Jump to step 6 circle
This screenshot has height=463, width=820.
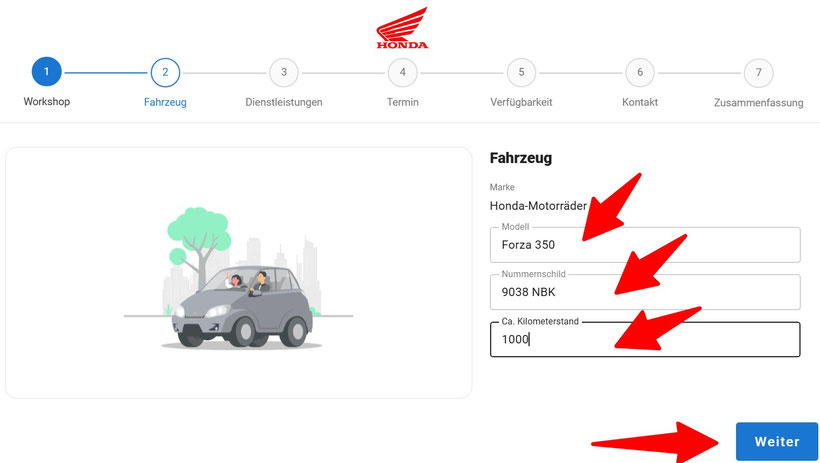click(640, 72)
